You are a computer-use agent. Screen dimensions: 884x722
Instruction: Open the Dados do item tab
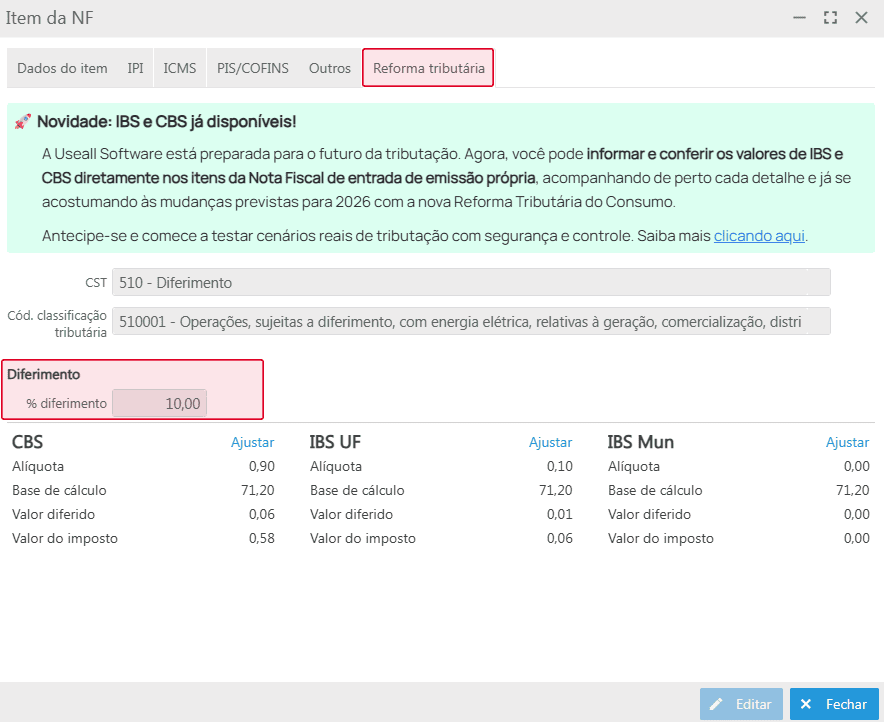tap(62, 68)
